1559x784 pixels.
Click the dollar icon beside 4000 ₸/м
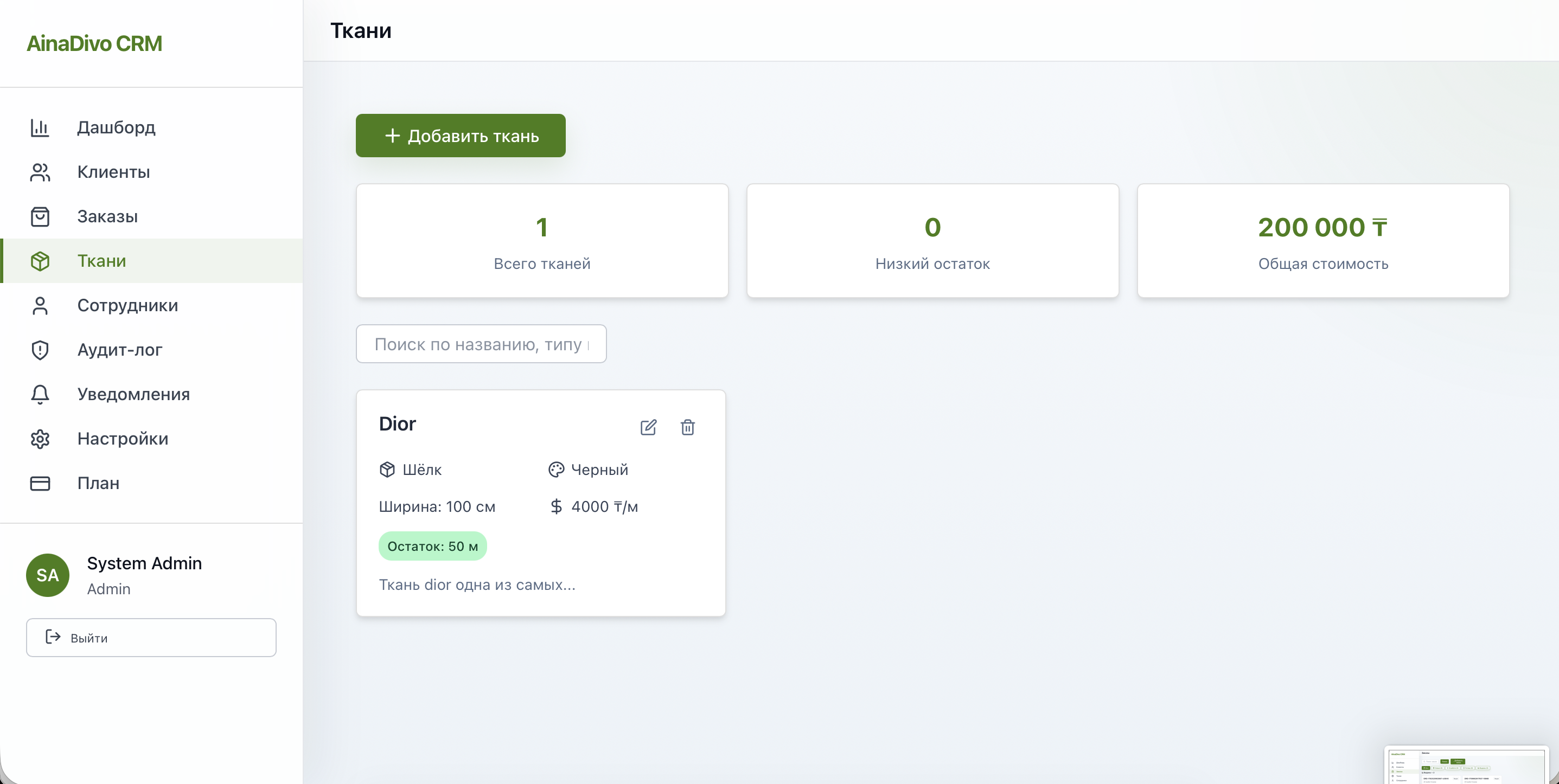(556, 506)
